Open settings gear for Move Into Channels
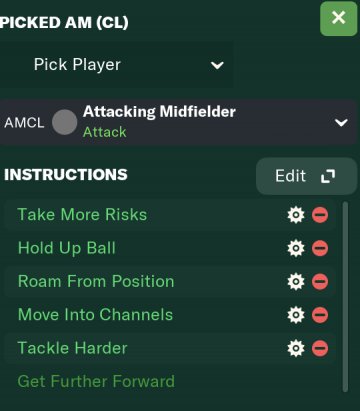The width and height of the screenshot is (360, 411). [x=296, y=315]
